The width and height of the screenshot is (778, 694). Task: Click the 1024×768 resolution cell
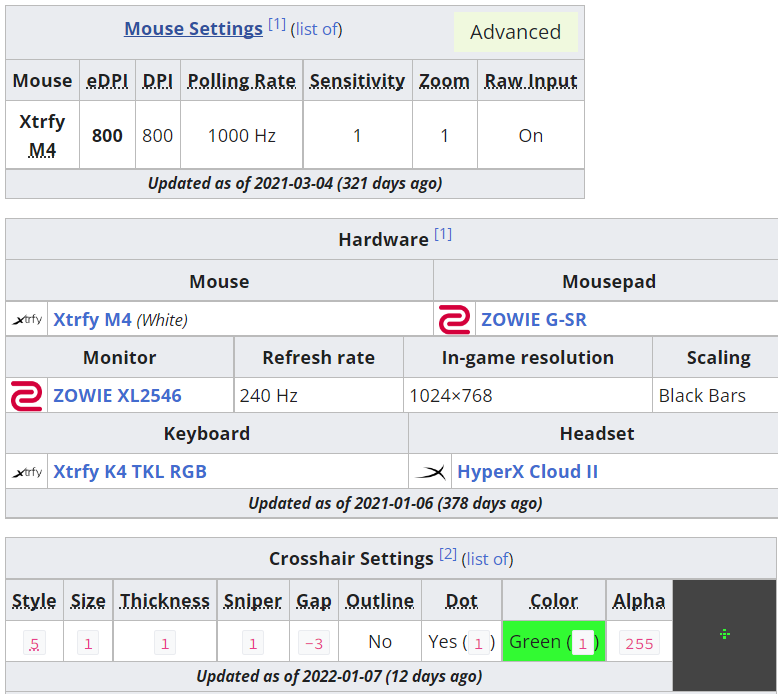[x=527, y=395]
